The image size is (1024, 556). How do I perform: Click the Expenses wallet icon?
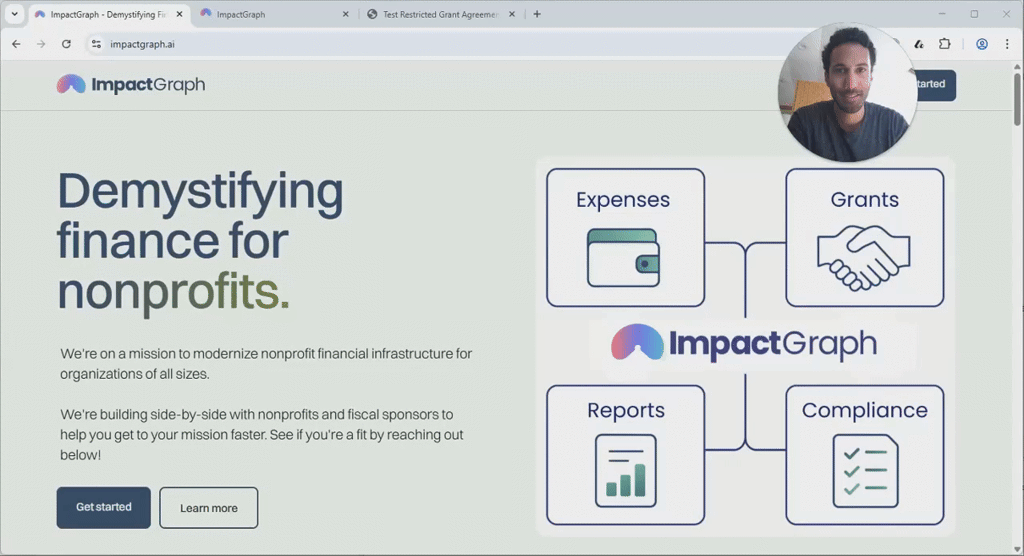[x=623, y=257]
